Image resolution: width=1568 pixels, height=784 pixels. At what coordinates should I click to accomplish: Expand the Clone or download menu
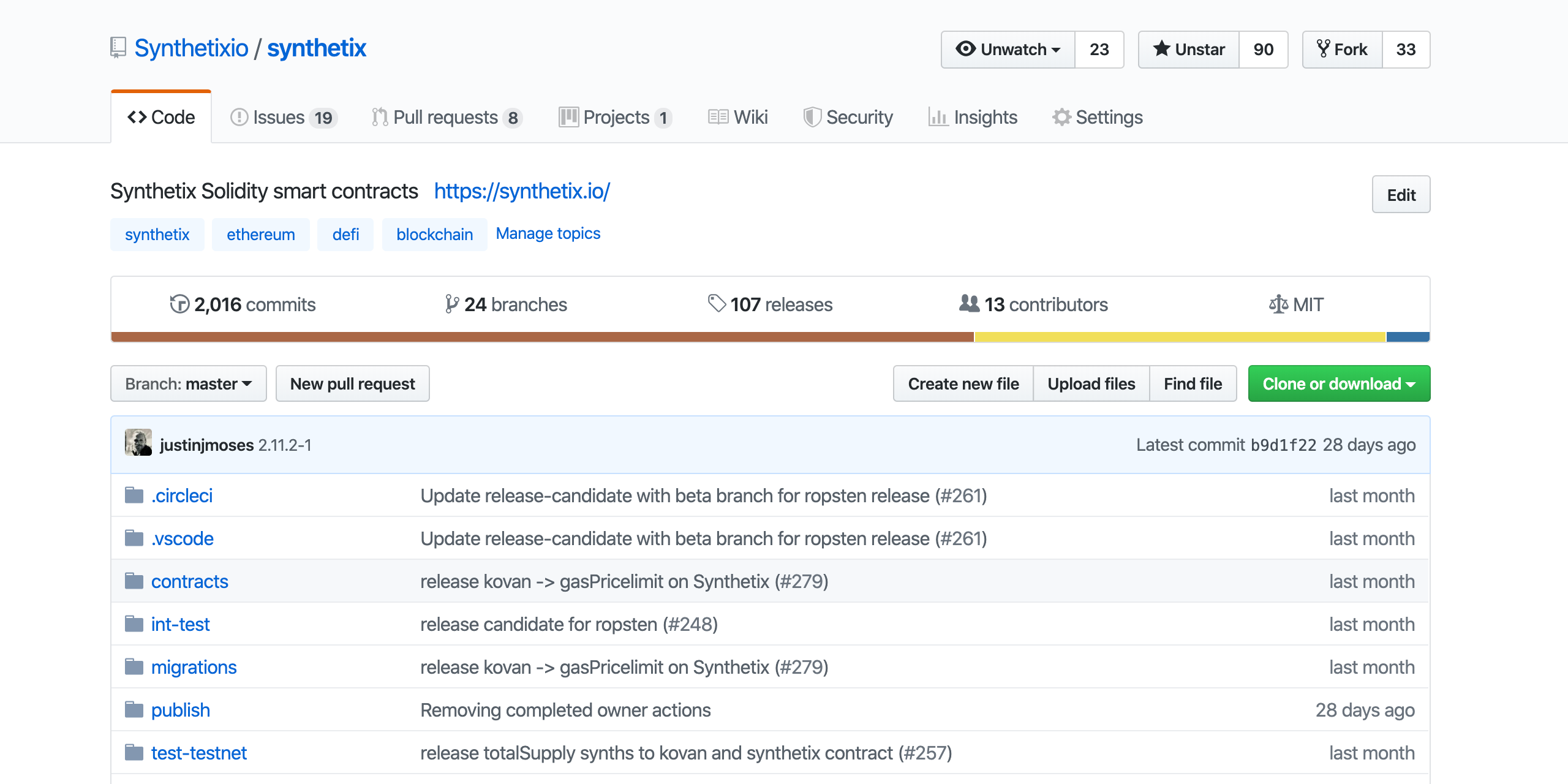(x=1339, y=384)
